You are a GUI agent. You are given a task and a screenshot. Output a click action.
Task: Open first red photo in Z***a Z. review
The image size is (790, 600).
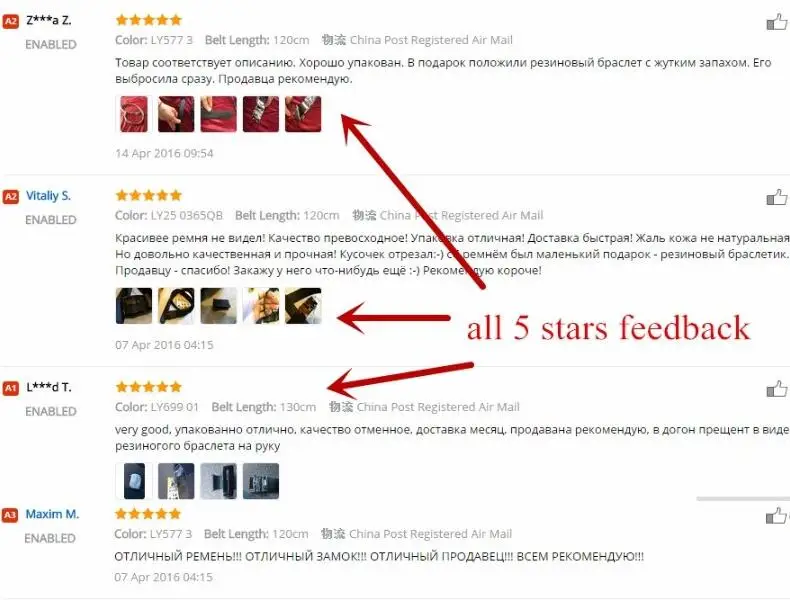[134, 114]
